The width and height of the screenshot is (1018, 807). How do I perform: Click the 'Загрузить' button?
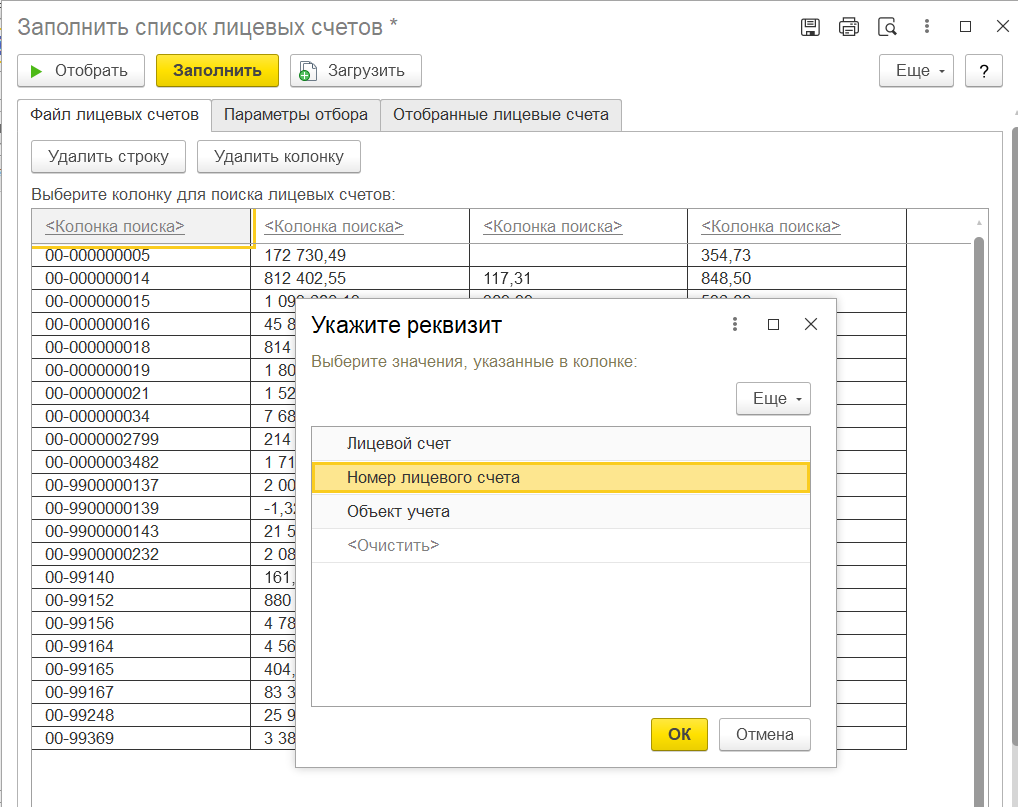click(x=355, y=71)
